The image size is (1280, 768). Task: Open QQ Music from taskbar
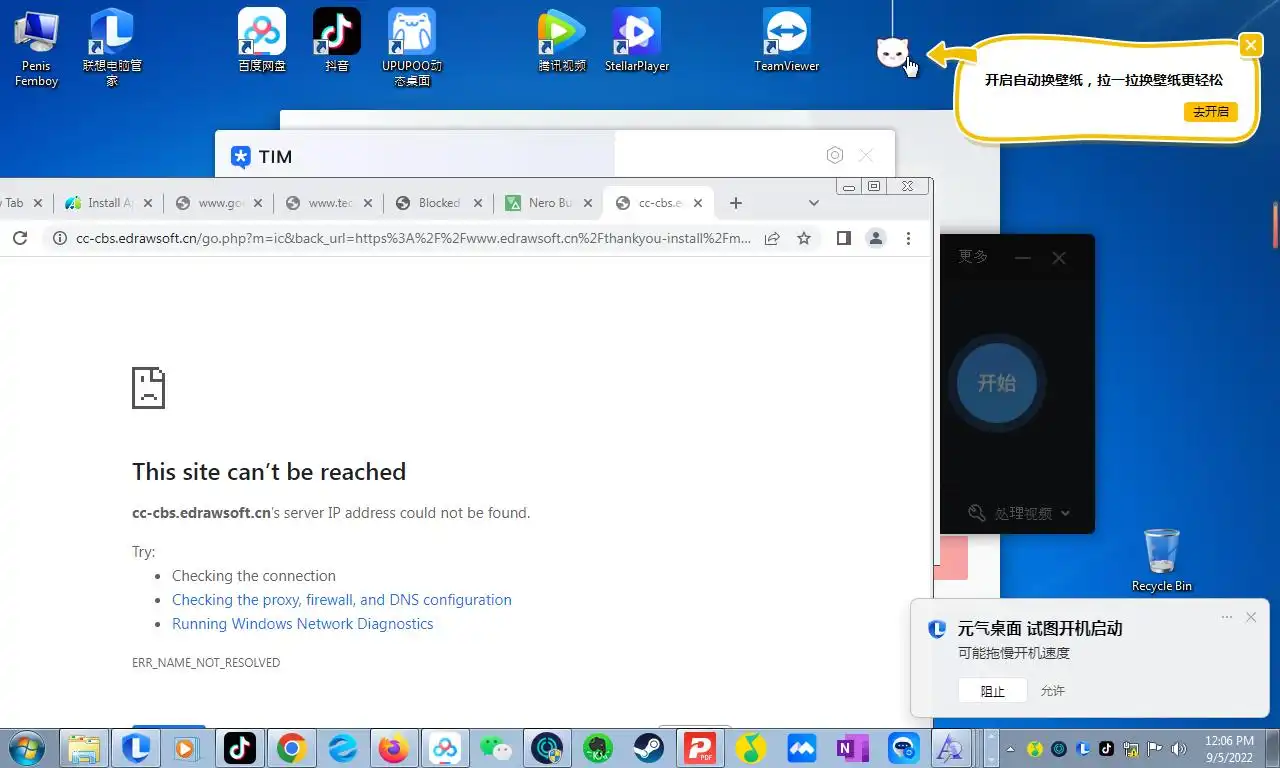pos(752,748)
